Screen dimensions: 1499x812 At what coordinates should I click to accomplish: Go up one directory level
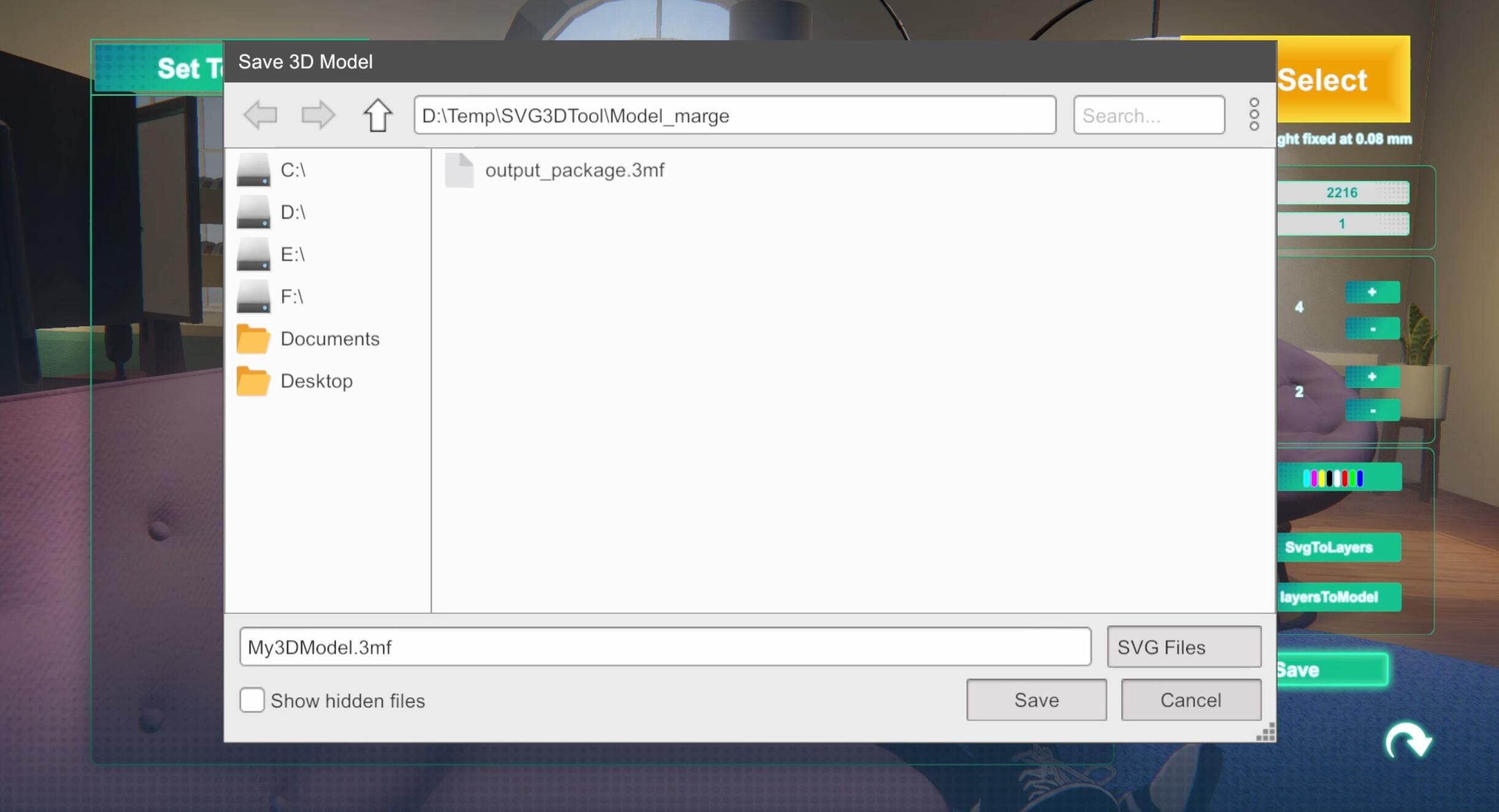click(377, 115)
